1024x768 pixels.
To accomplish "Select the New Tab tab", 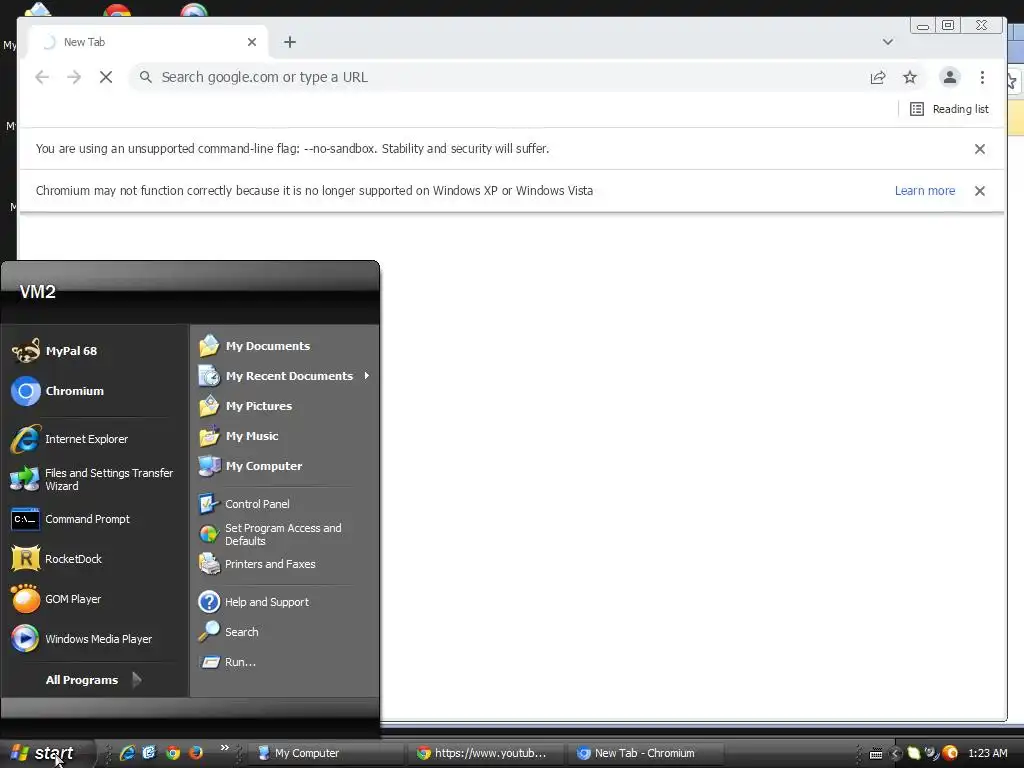I will [x=148, y=42].
